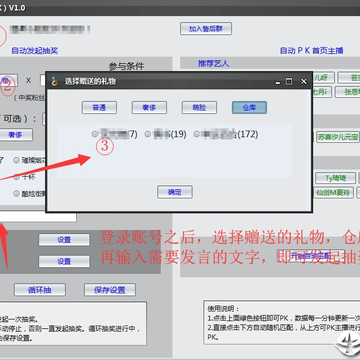Click the 苏寡汐儿元宝 streamer button
Screen dimensions: 360x360
[x=337, y=137]
